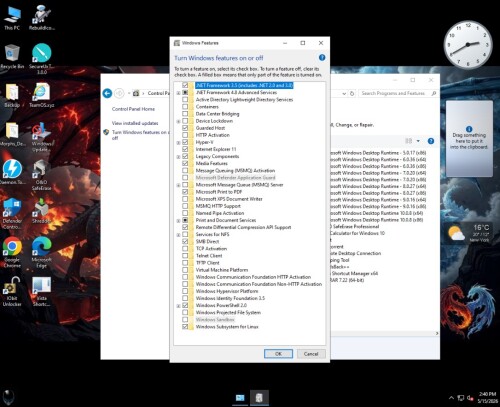Uncheck the Windows Subsystem for Linux checkbox
The height and width of the screenshot is (407, 500).
coord(185,327)
